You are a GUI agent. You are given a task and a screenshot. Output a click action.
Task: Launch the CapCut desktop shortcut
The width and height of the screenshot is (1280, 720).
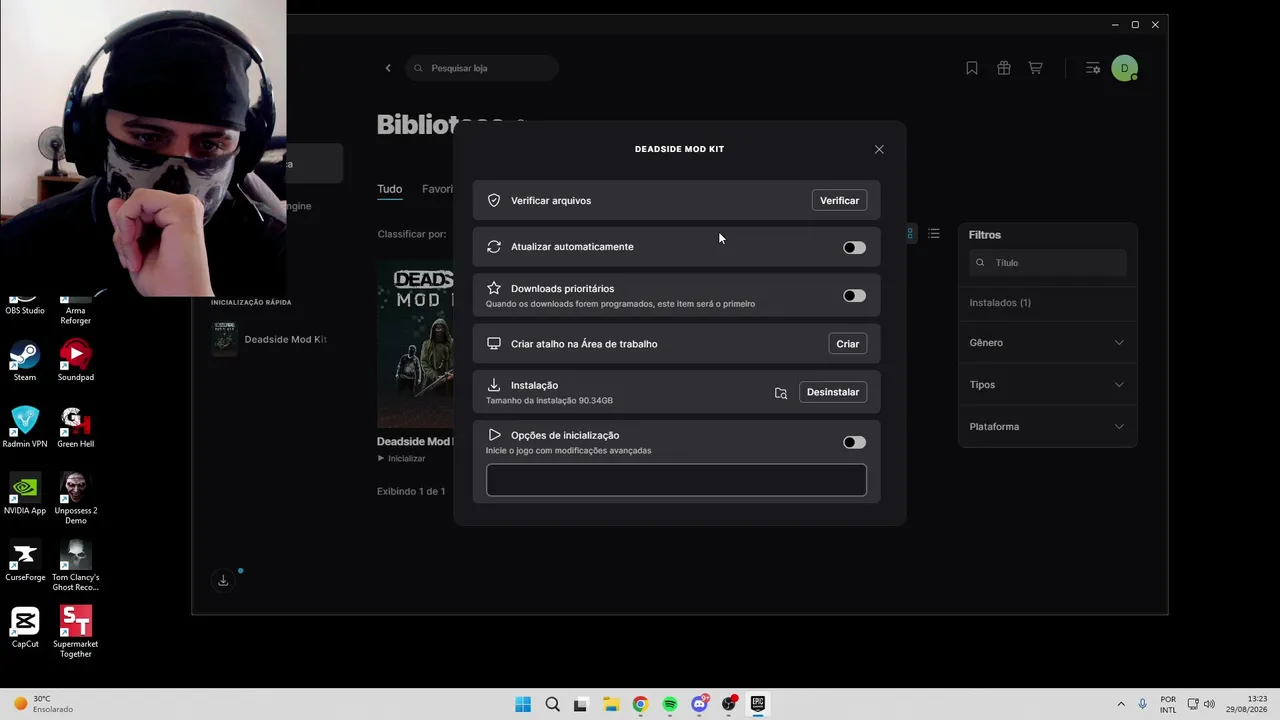pyautogui.click(x=25, y=628)
